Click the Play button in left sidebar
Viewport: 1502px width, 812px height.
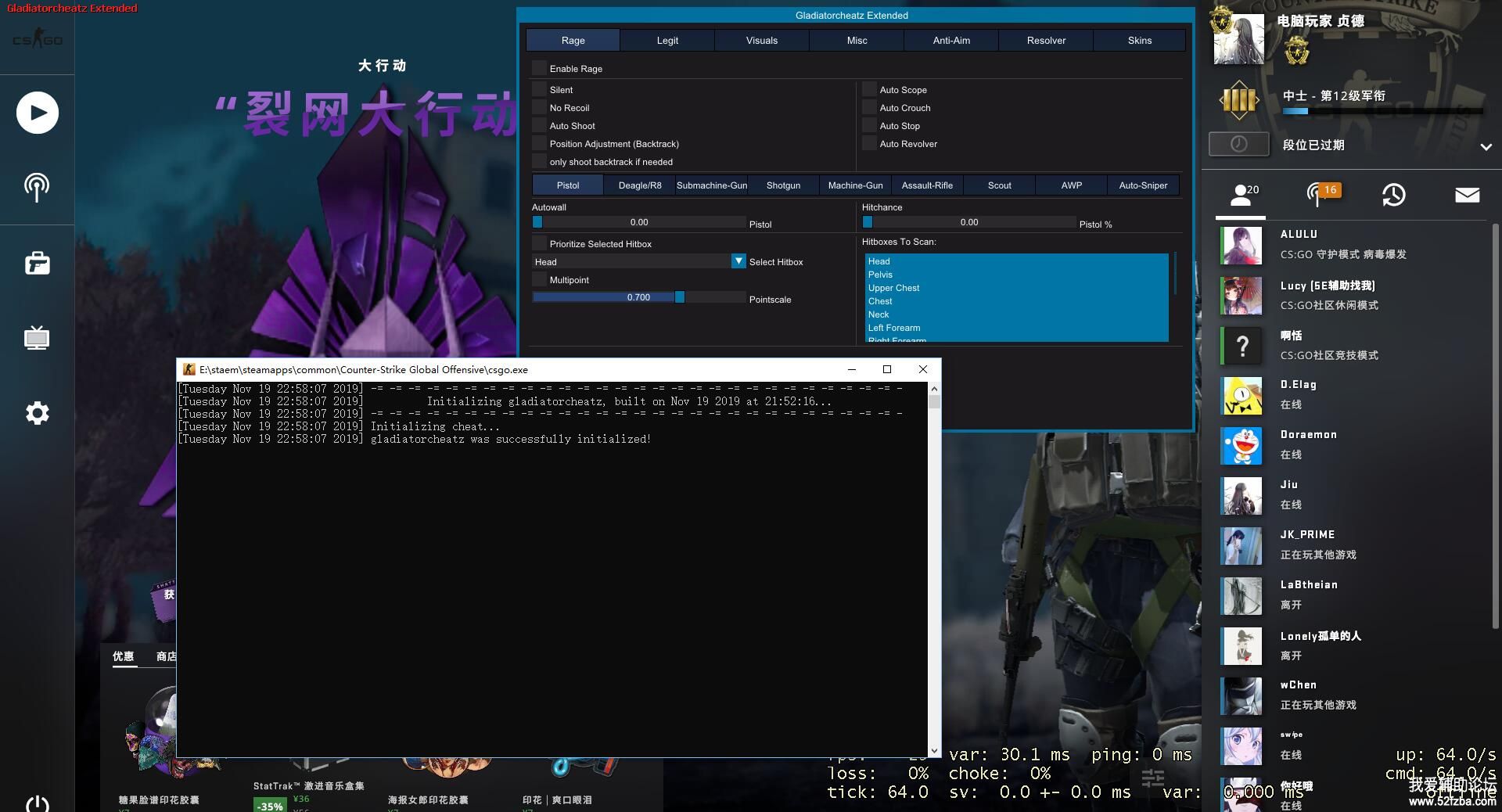click(x=37, y=113)
